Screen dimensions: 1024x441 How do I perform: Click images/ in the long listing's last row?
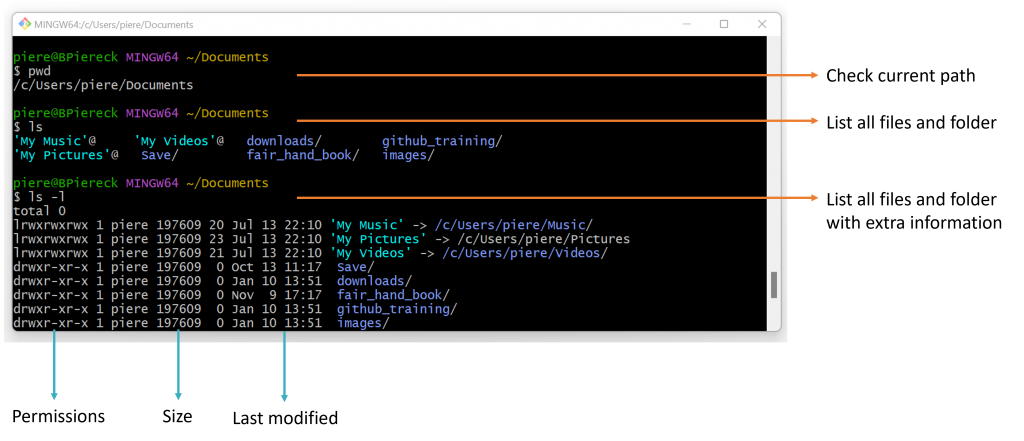[x=363, y=324]
